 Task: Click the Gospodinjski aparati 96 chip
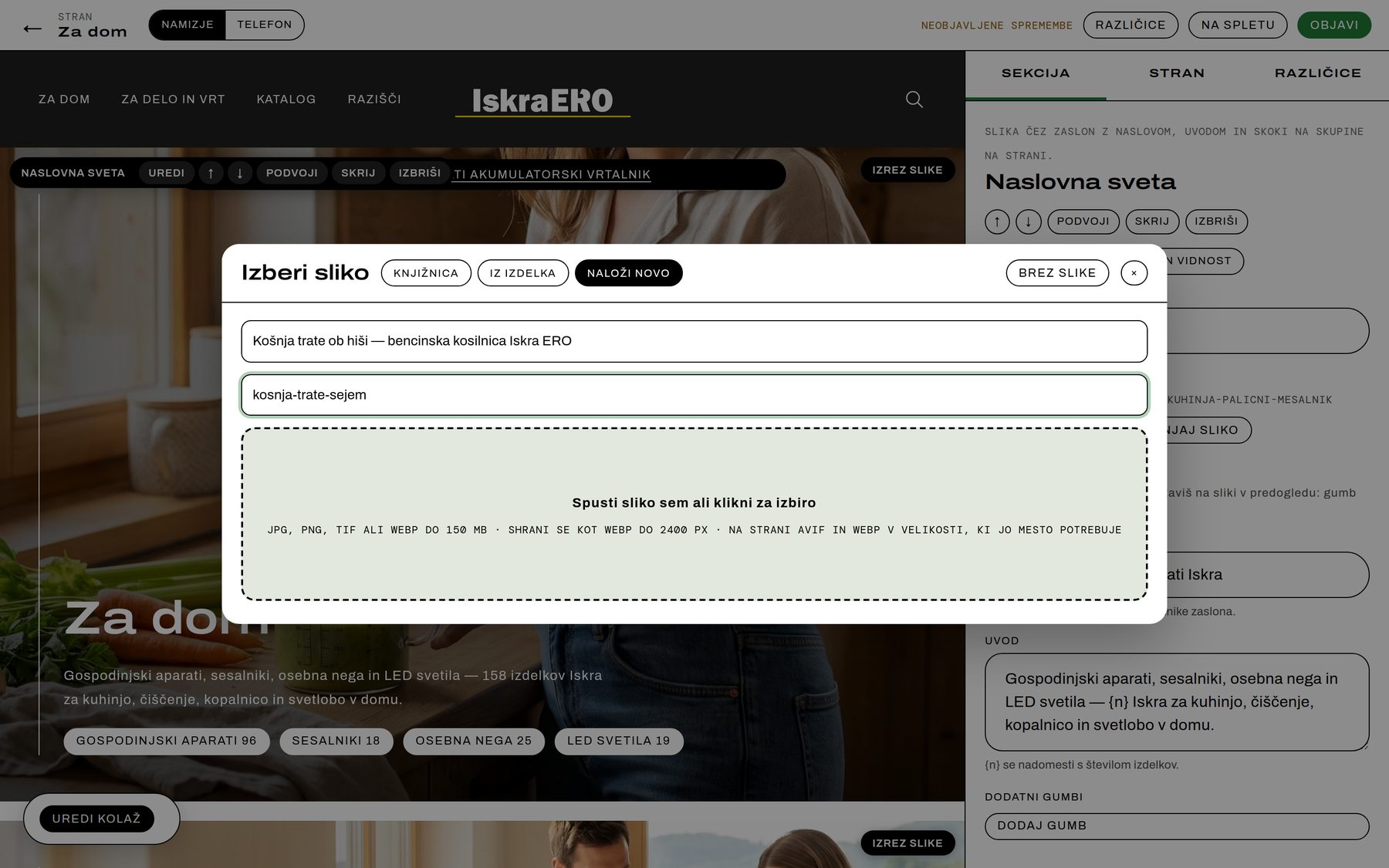tap(166, 741)
